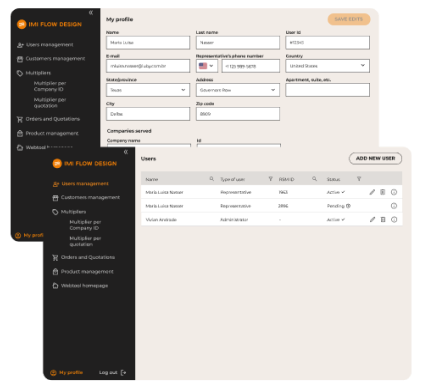Filter the Status column

click(359, 179)
